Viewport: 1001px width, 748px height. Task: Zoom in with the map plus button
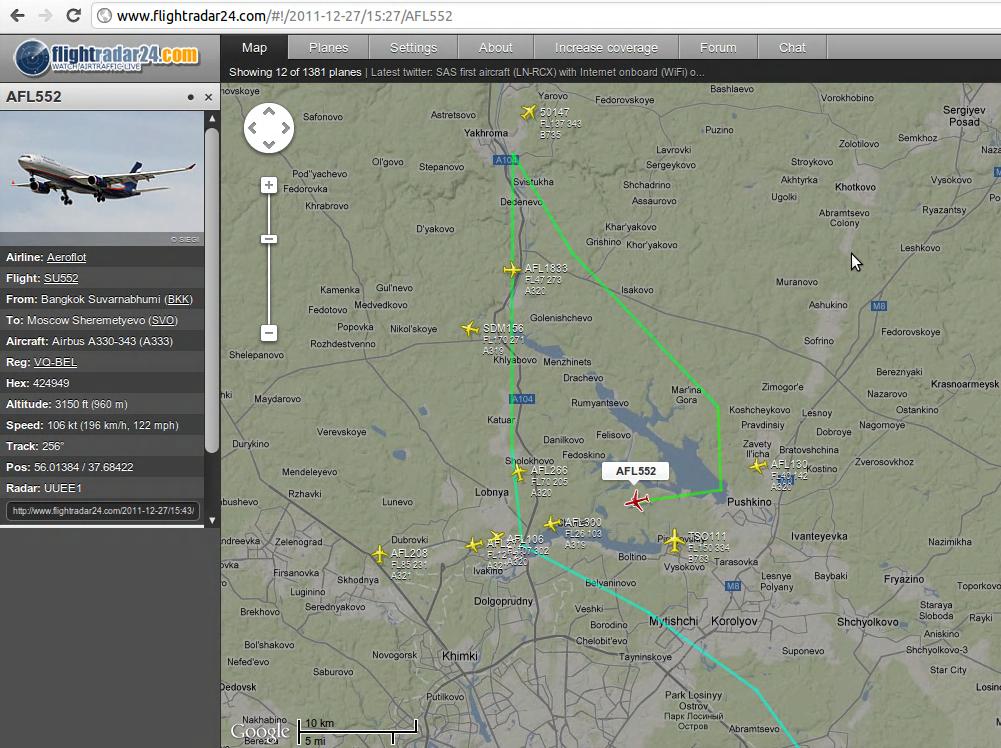(x=269, y=185)
